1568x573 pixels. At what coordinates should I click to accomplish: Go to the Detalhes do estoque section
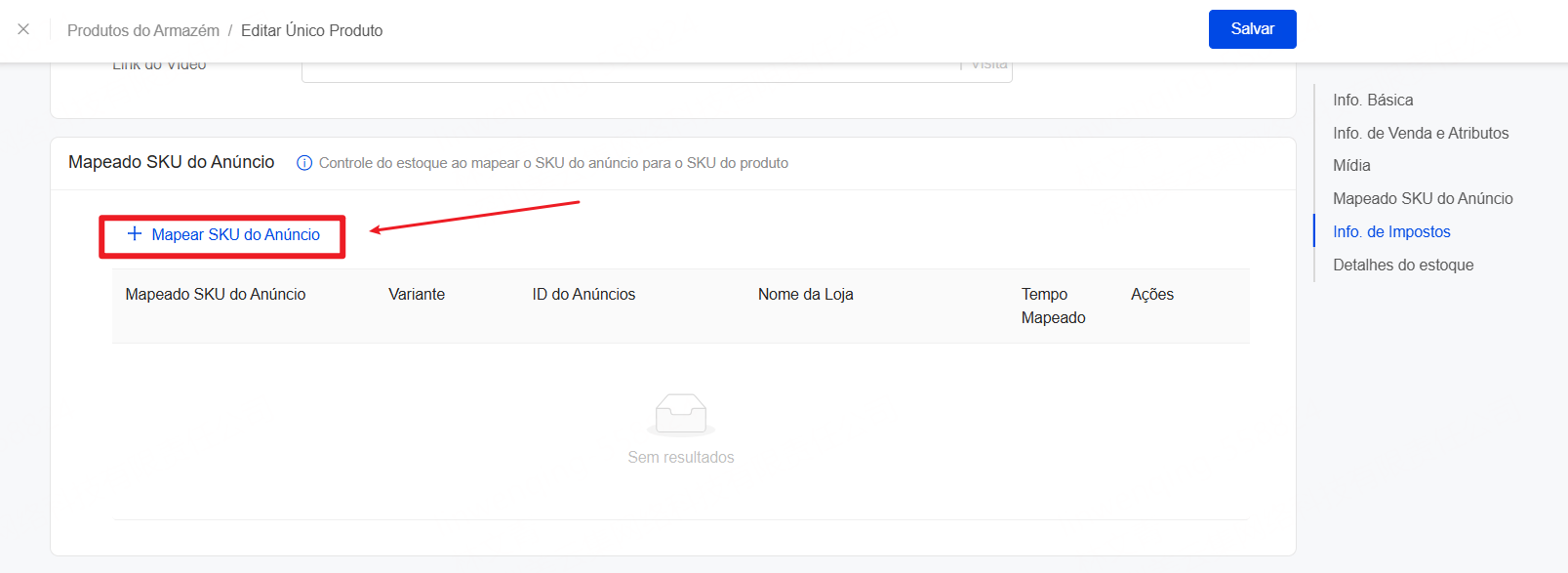pyautogui.click(x=1403, y=265)
